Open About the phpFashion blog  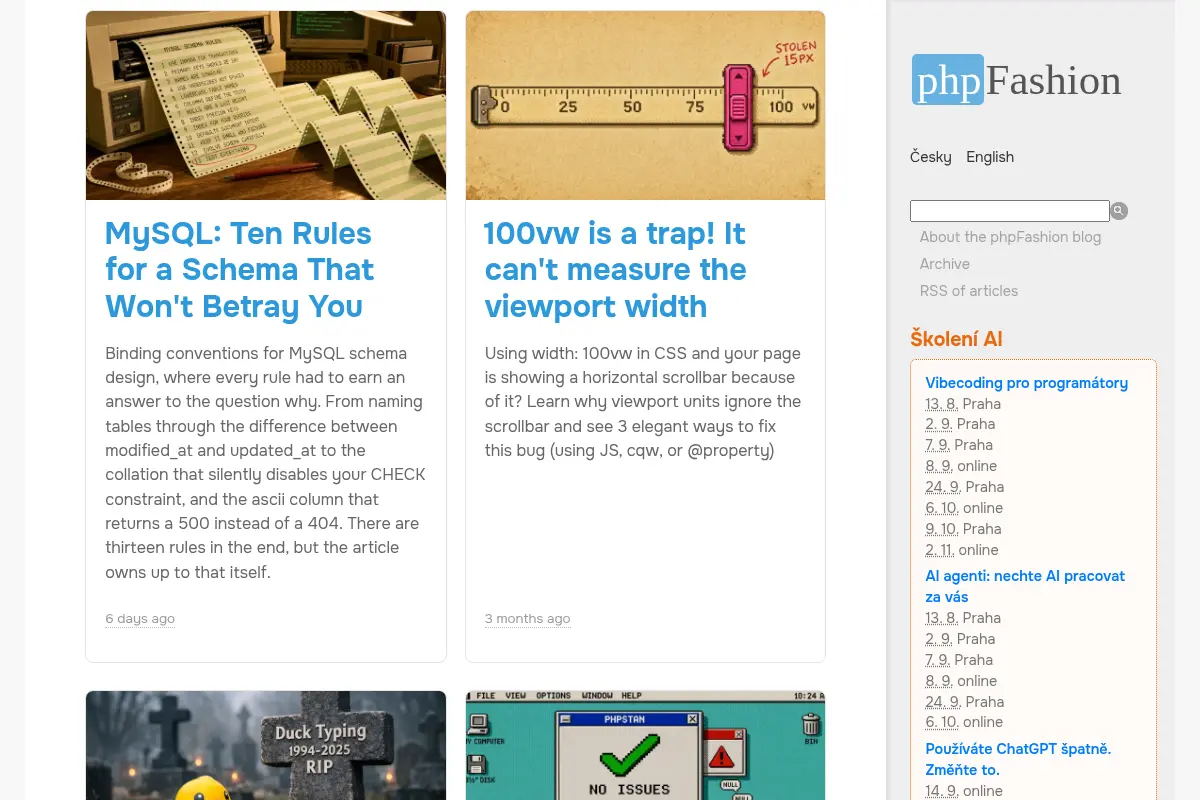(x=1010, y=237)
